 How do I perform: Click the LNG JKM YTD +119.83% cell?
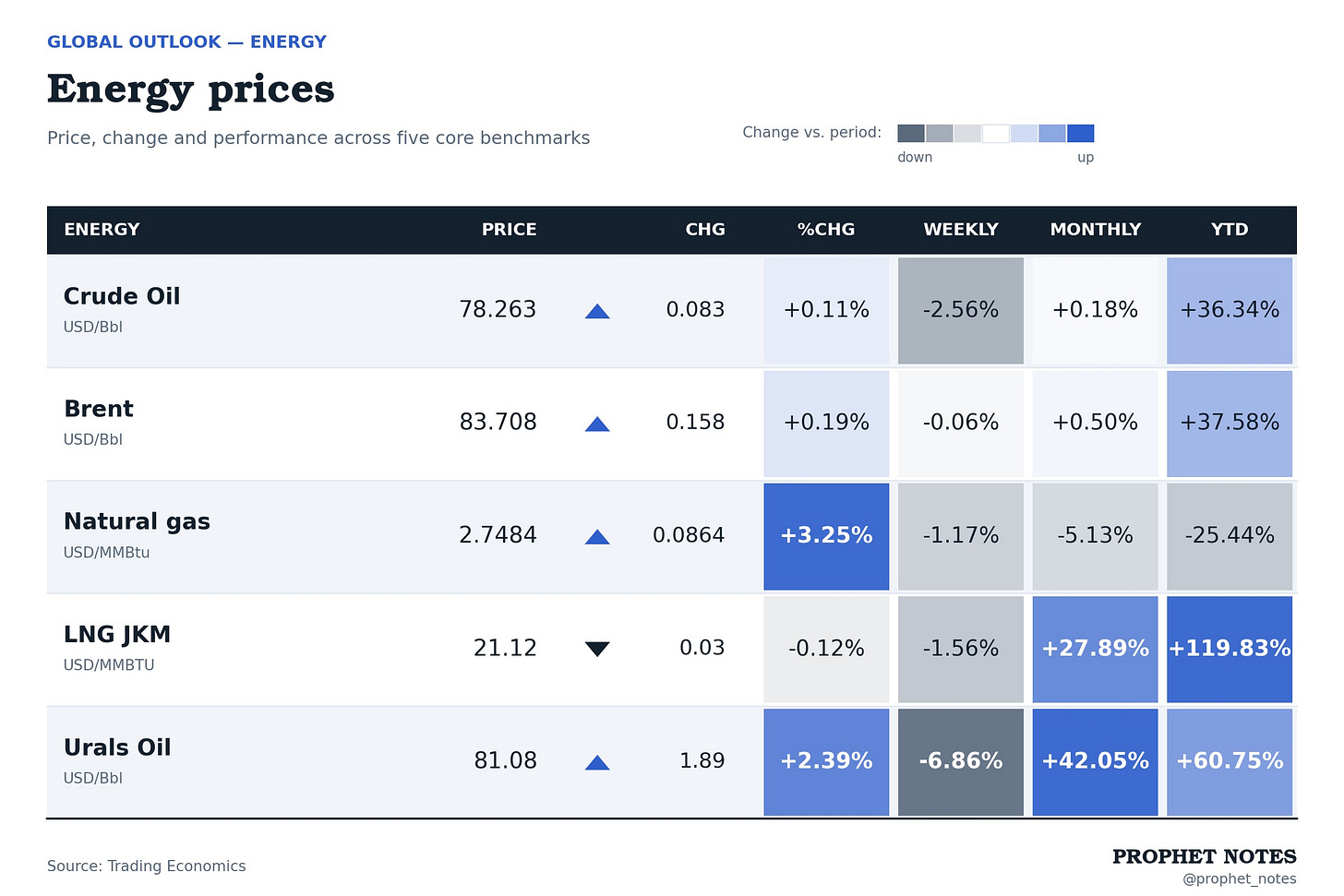pyautogui.click(x=1230, y=649)
